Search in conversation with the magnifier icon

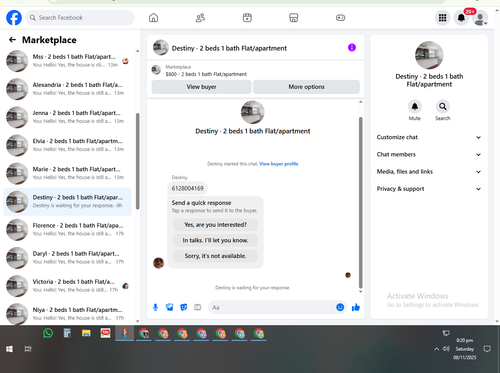pyautogui.click(x=443, y=106)
